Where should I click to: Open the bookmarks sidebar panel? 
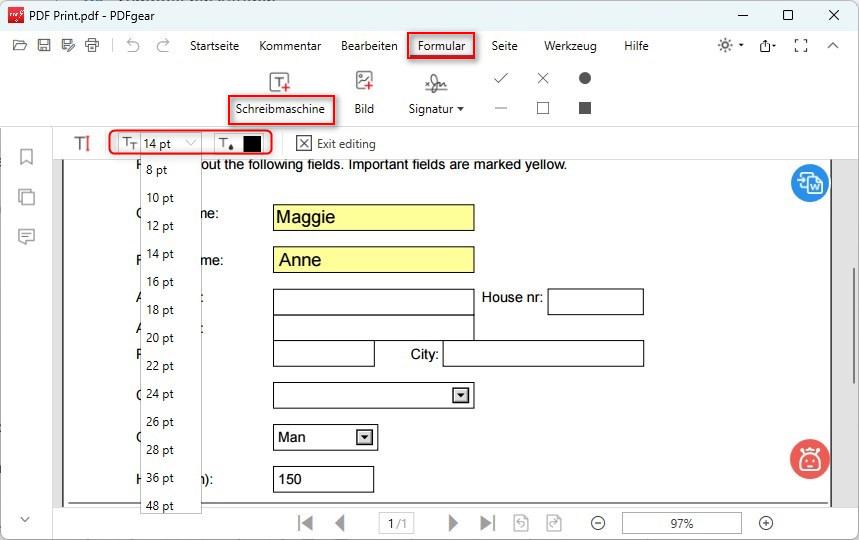pos(26,157)
